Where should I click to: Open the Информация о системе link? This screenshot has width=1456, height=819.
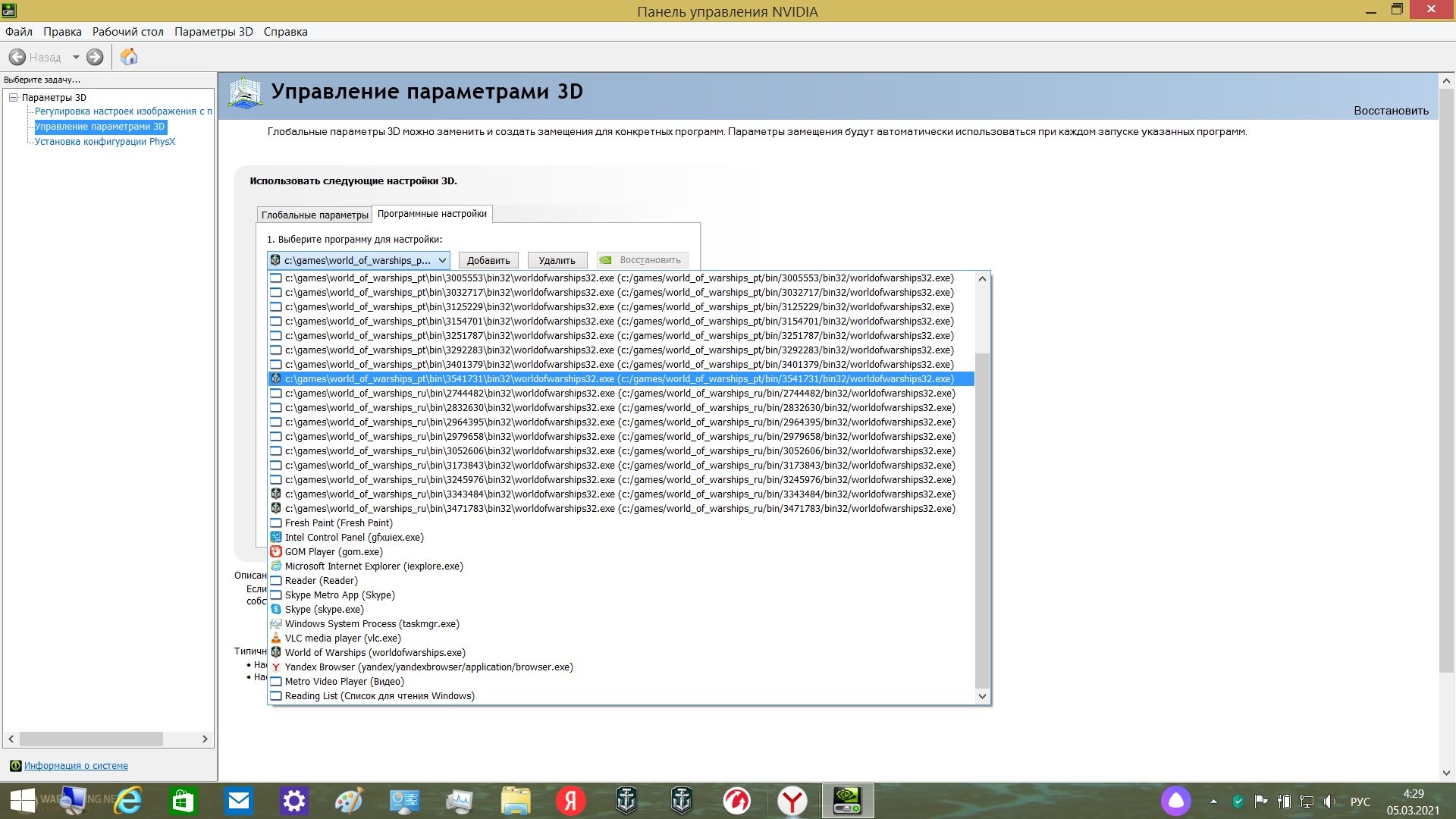[x=76, y=766]
